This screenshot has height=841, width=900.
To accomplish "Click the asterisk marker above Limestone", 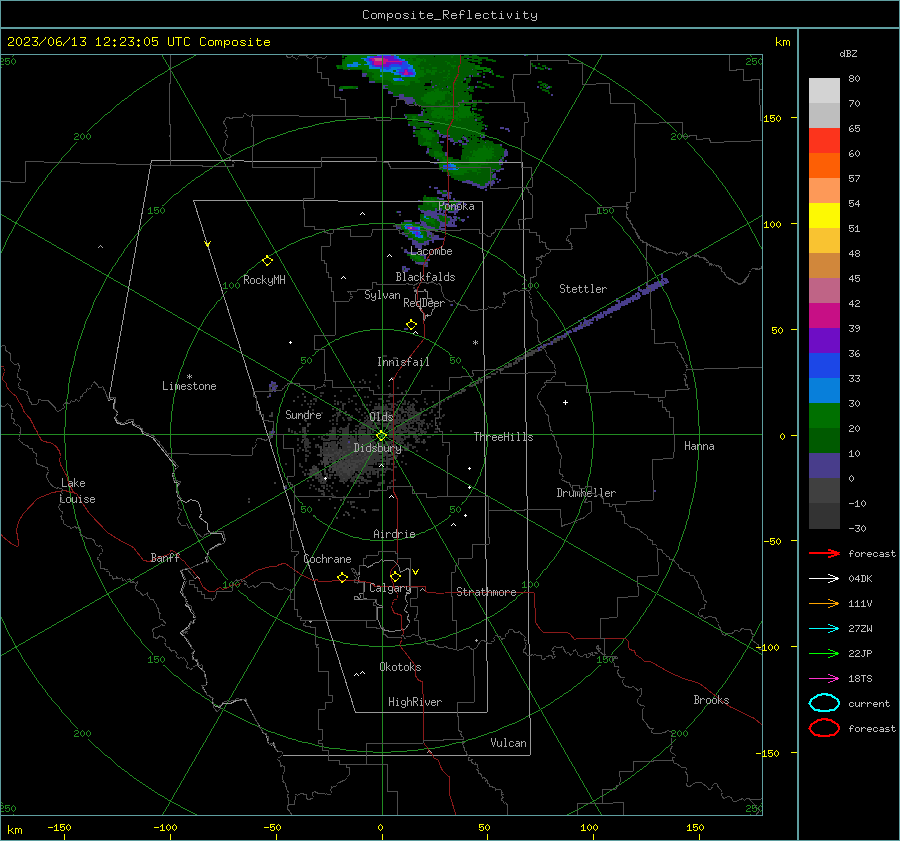I will 189,377.
